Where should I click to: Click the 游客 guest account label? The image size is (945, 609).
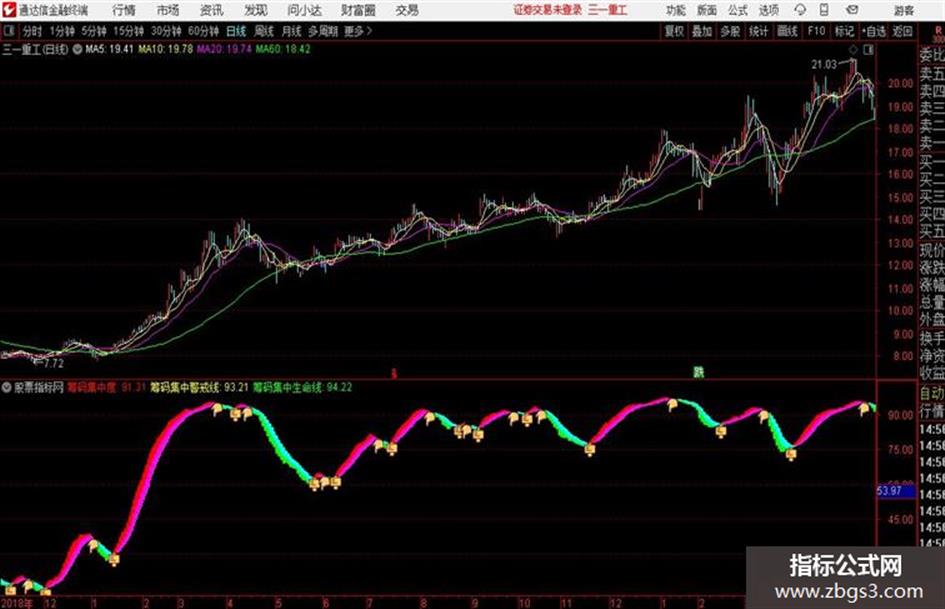coord(904,10)
